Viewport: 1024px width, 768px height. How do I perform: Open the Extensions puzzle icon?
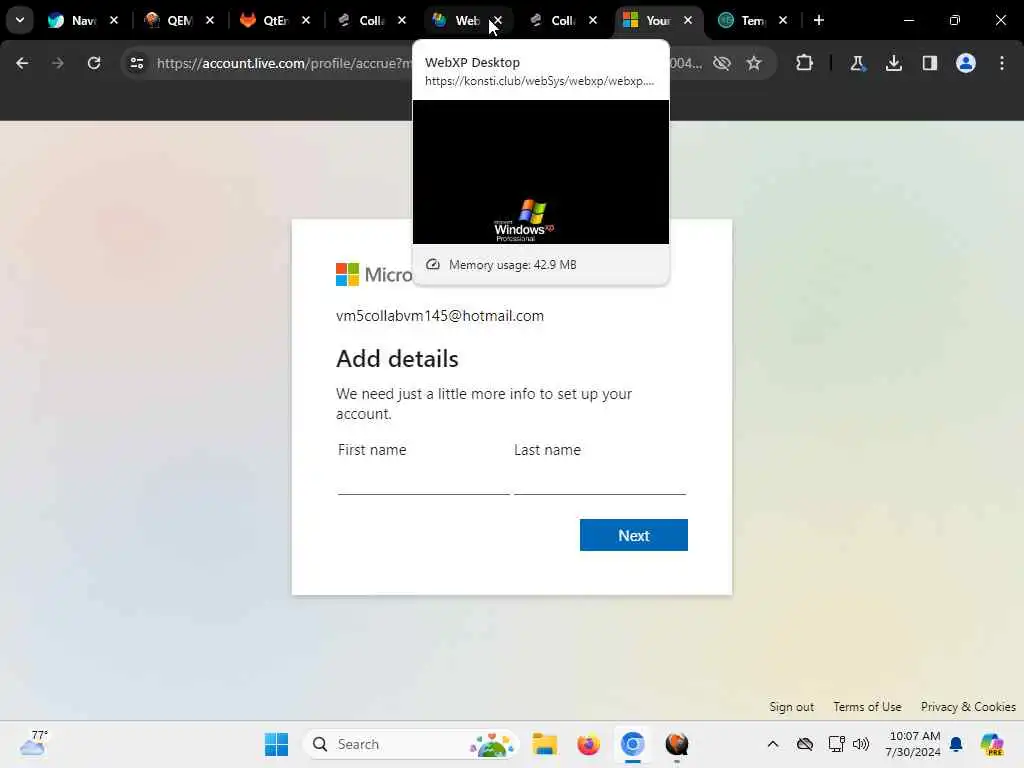805,63
